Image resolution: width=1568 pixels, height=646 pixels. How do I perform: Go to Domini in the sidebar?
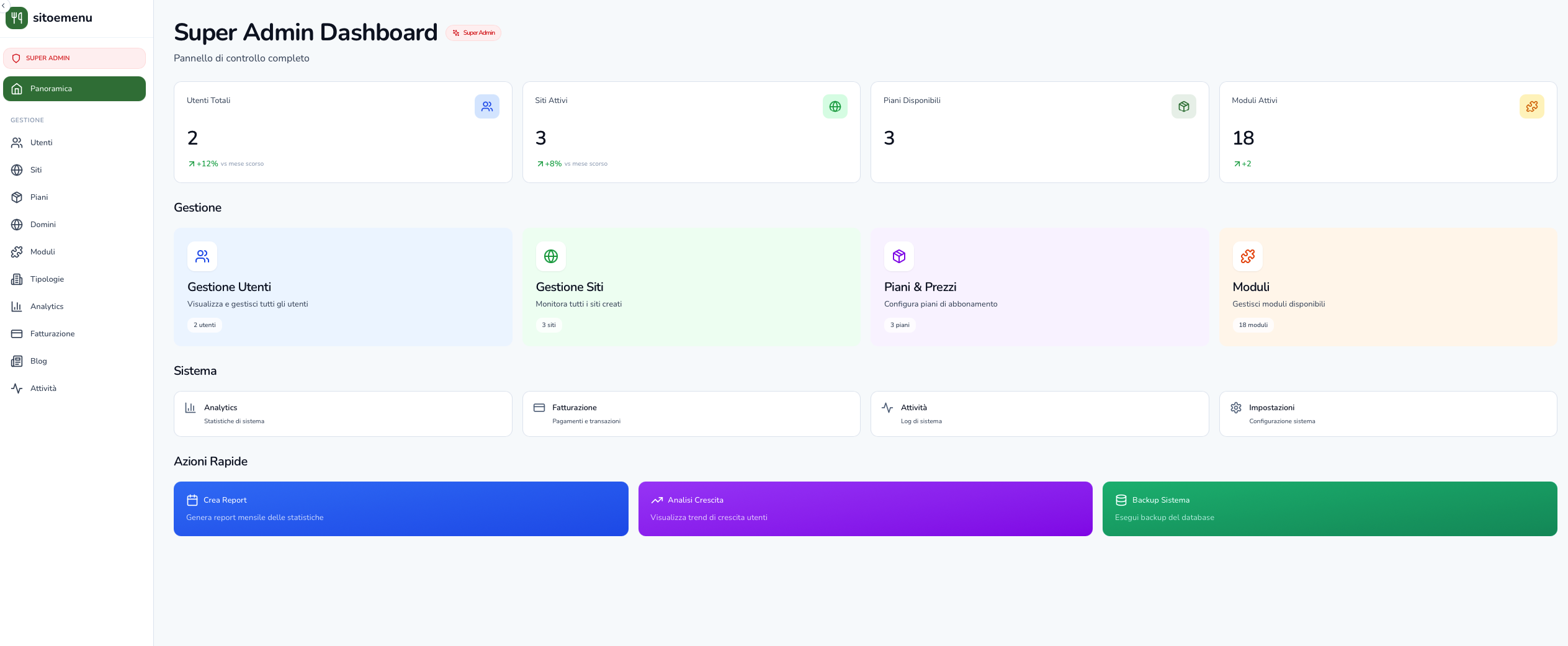43,225
